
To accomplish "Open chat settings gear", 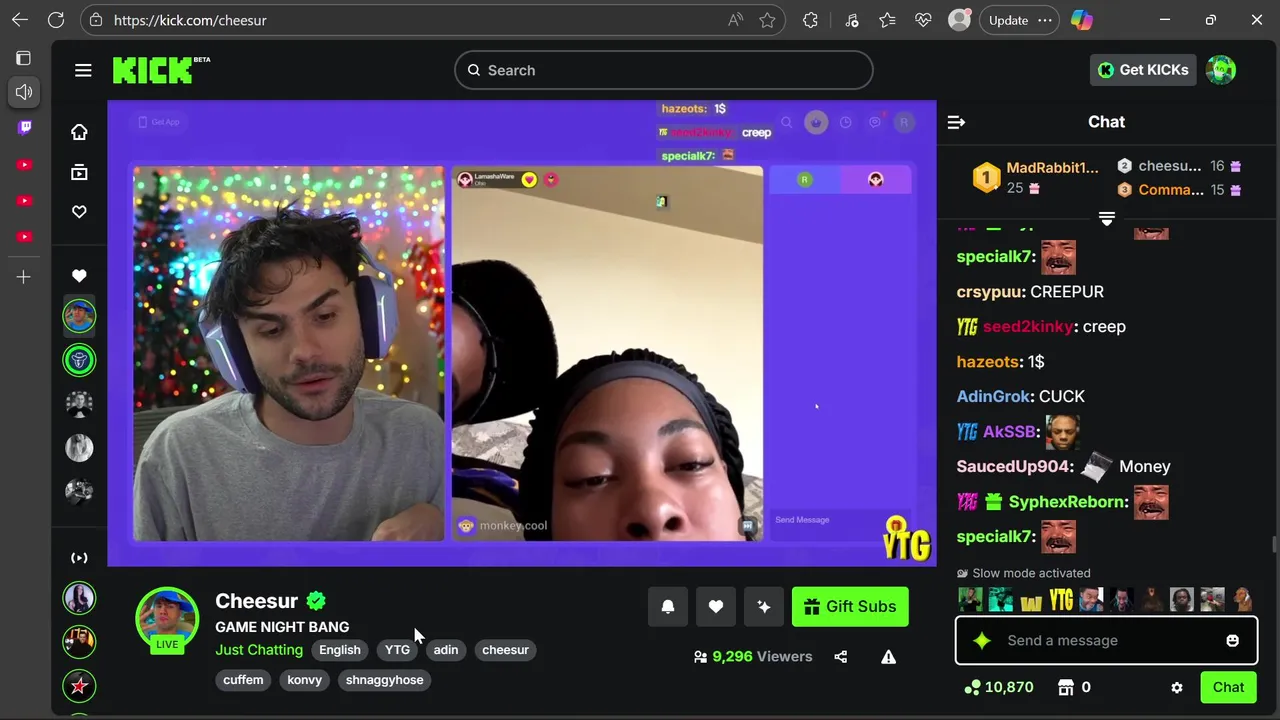I will (1177, 688).
